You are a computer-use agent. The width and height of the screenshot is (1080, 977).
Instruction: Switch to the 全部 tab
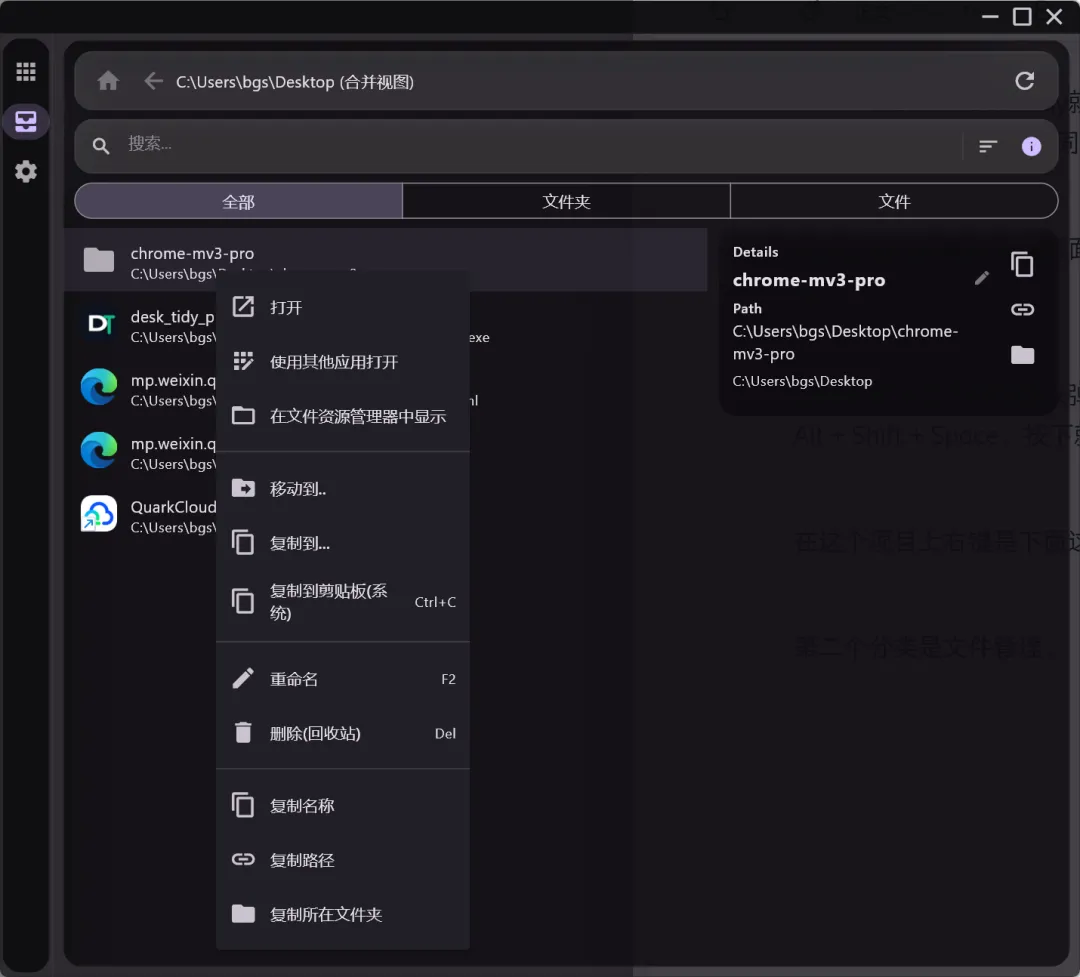click(238, 201)
